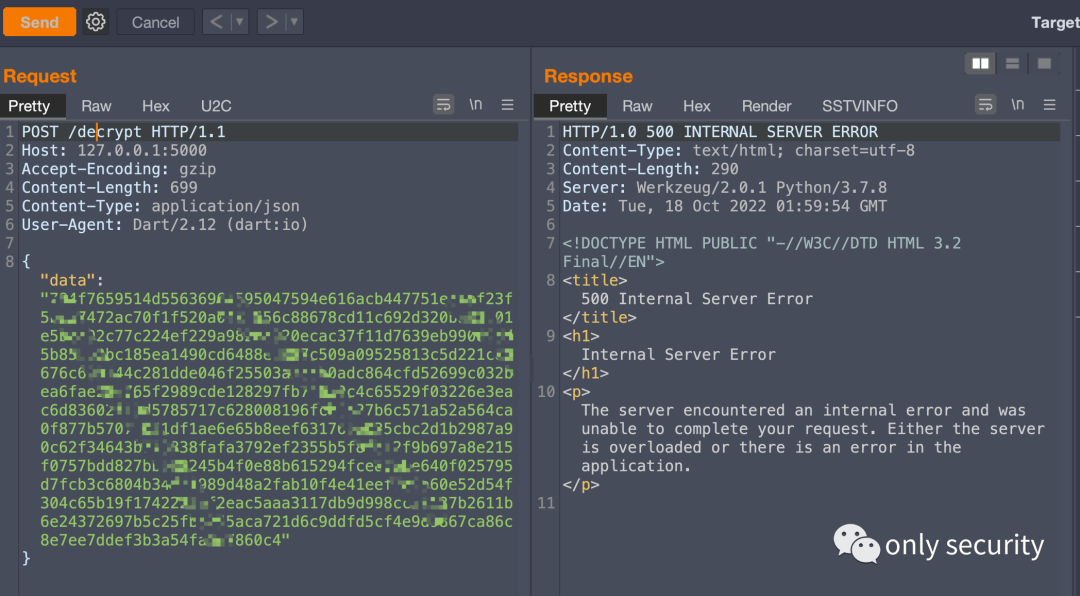Toggle non-printable \n characters in Request
This screenshot has height=596, width=1080.
tap(476, 105)
